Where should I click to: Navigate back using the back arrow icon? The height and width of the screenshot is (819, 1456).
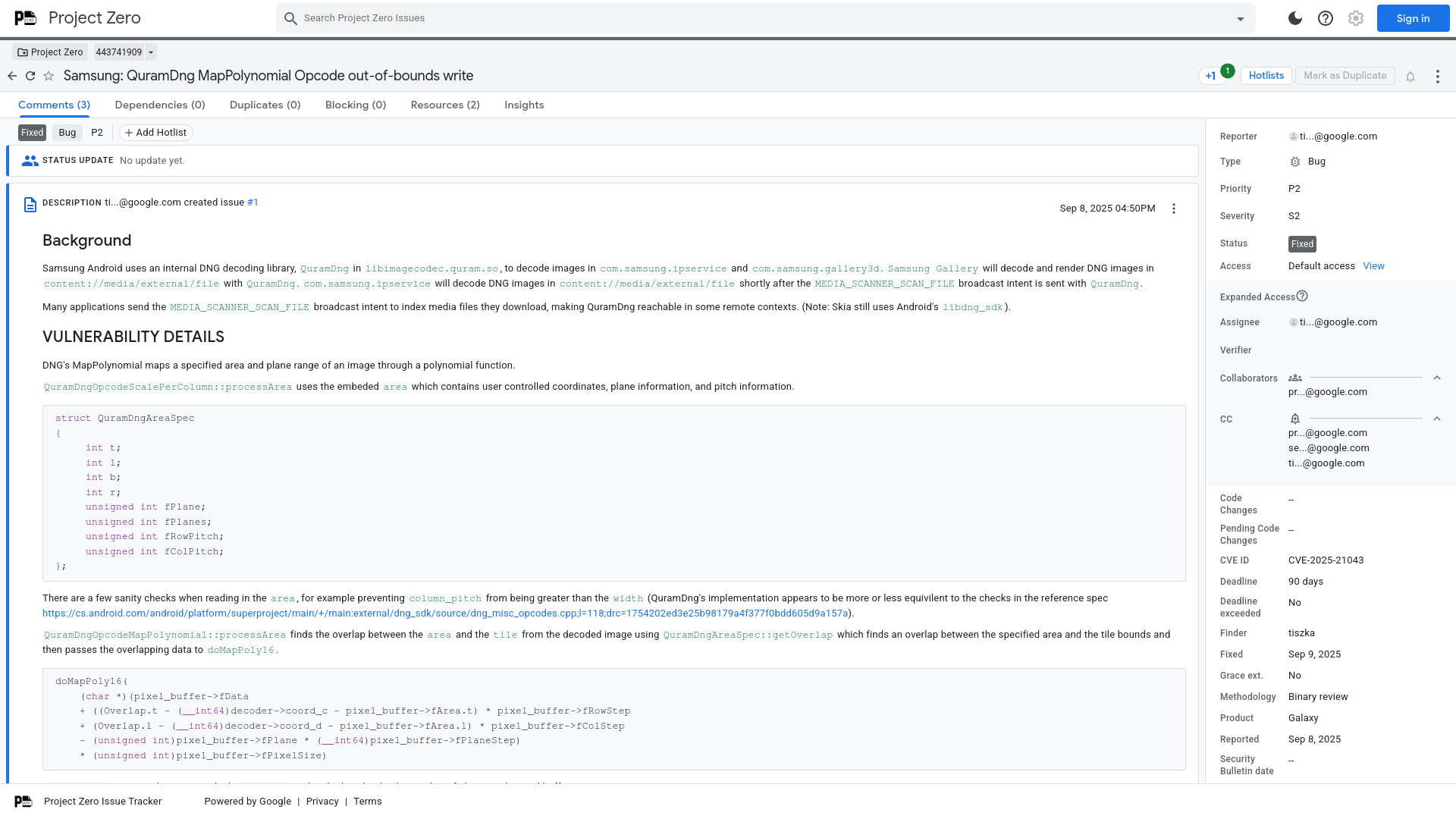click(12, 76)
